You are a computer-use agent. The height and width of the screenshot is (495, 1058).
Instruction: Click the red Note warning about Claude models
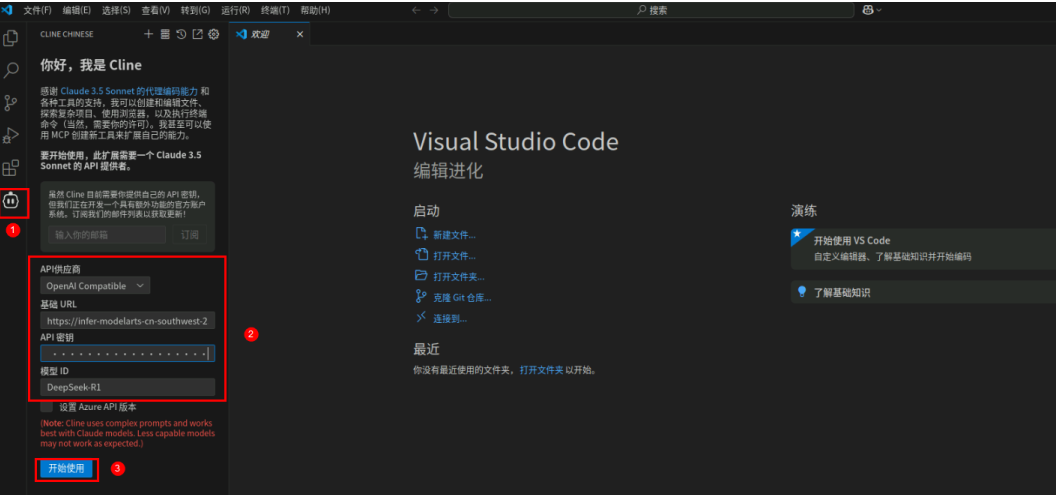pyautogui.click(x=127, y=434)
